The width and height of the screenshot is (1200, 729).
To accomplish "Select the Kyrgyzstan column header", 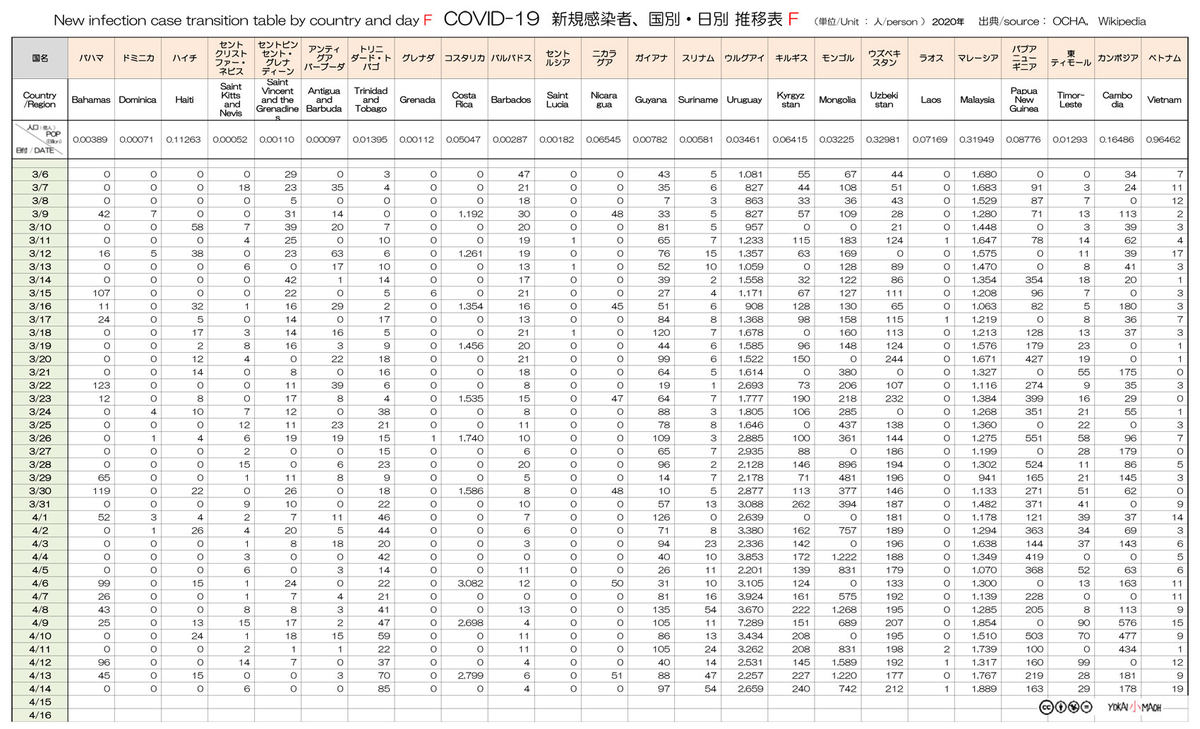I will tap(791, 100).
